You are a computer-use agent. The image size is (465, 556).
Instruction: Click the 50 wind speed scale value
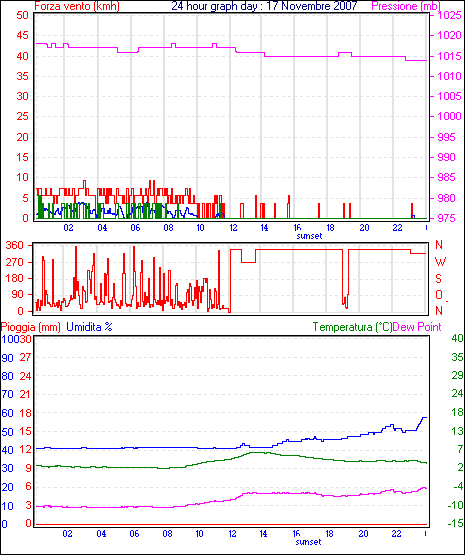[22, 15]
